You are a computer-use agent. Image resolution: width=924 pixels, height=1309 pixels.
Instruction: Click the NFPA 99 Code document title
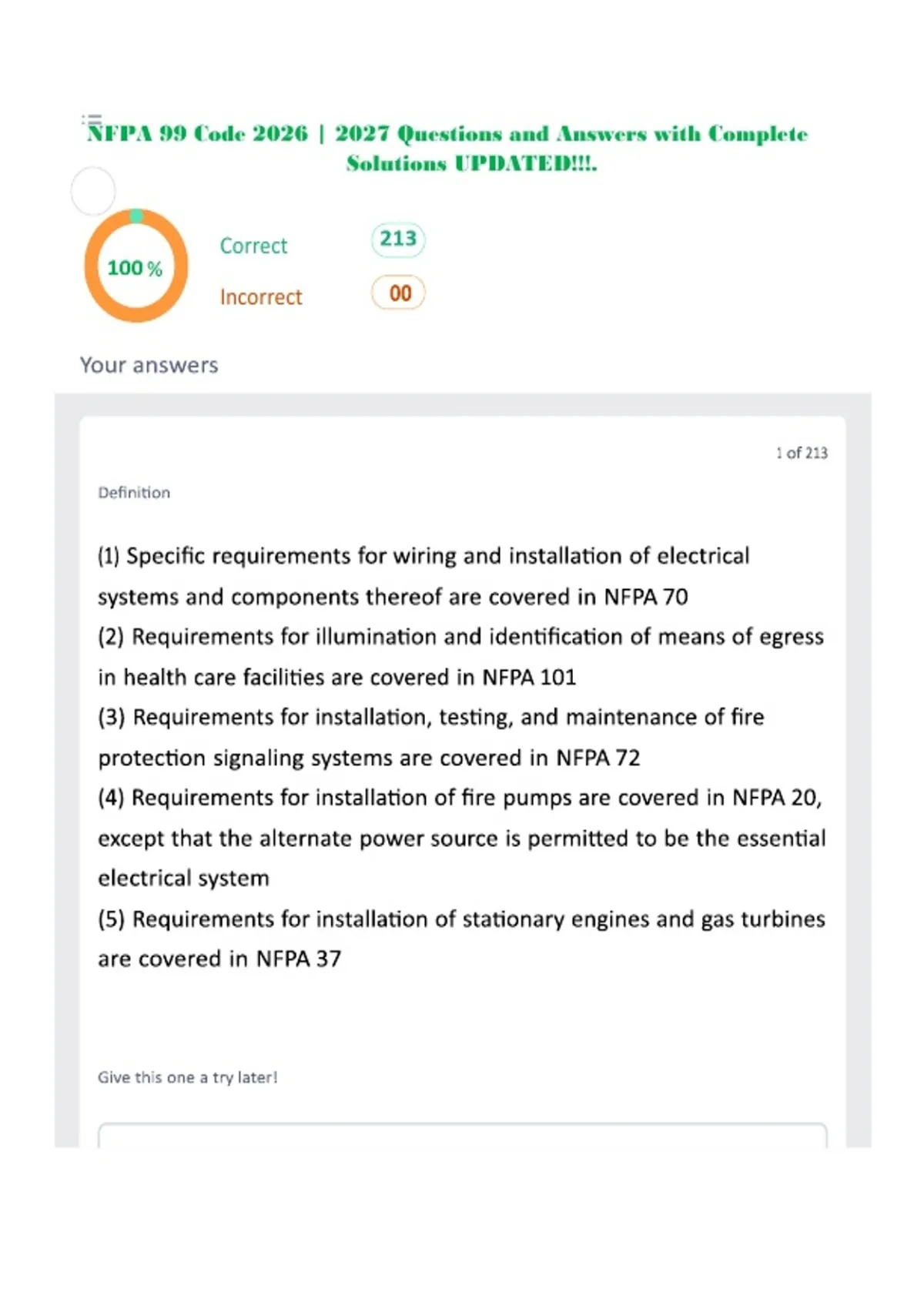click(x=447, y=148)
